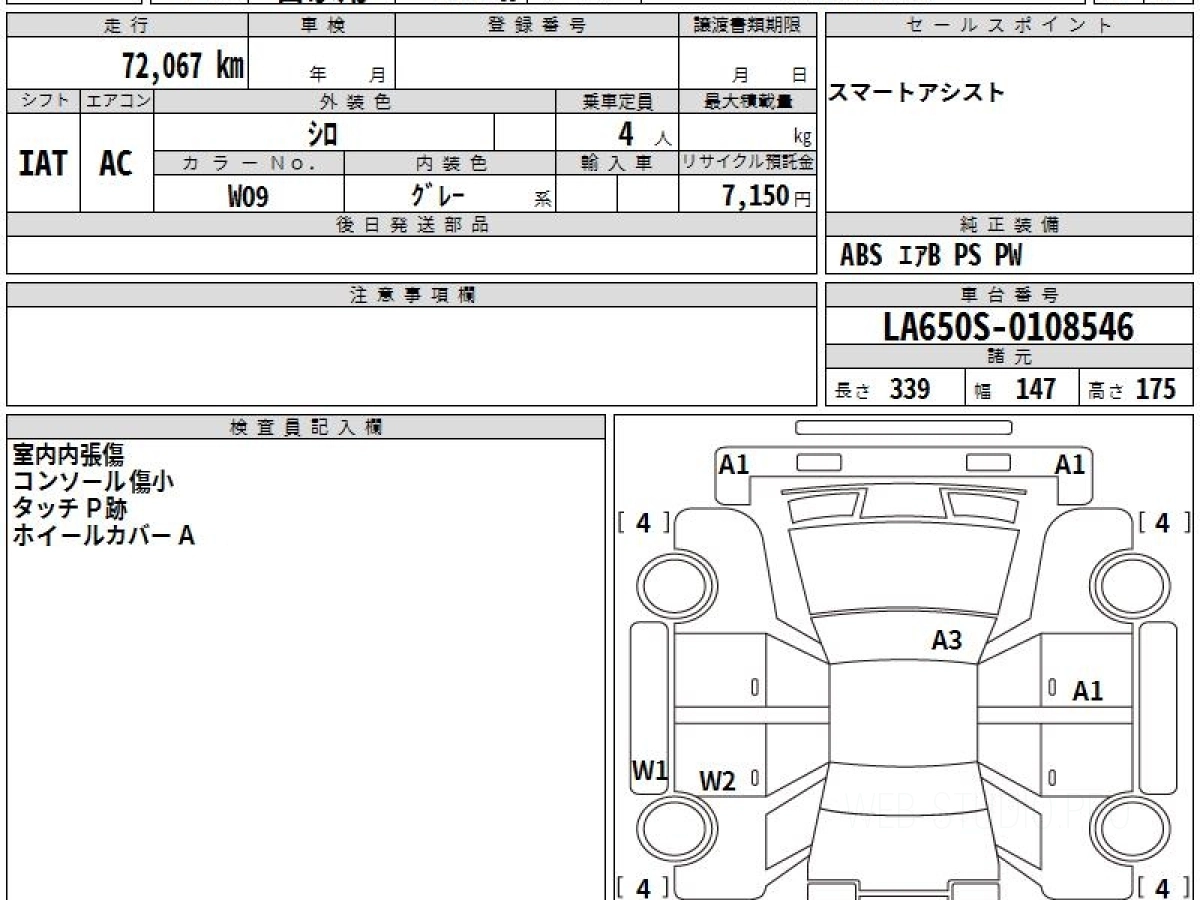Click the 注意事項欄 header
This screenshot has height=900, width=1200.
click(x=412, y=295)
